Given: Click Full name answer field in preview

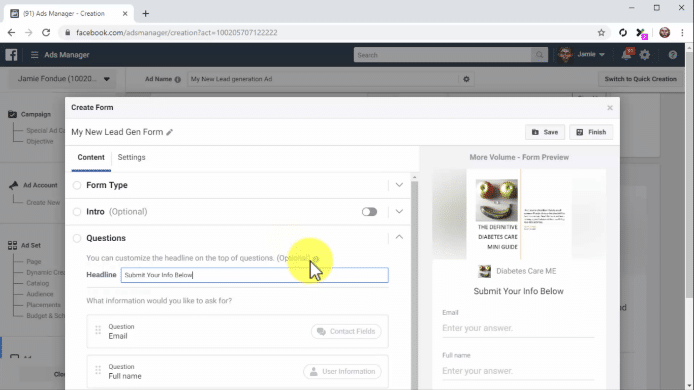Looking at the screenshot, I should pos(518,371).
